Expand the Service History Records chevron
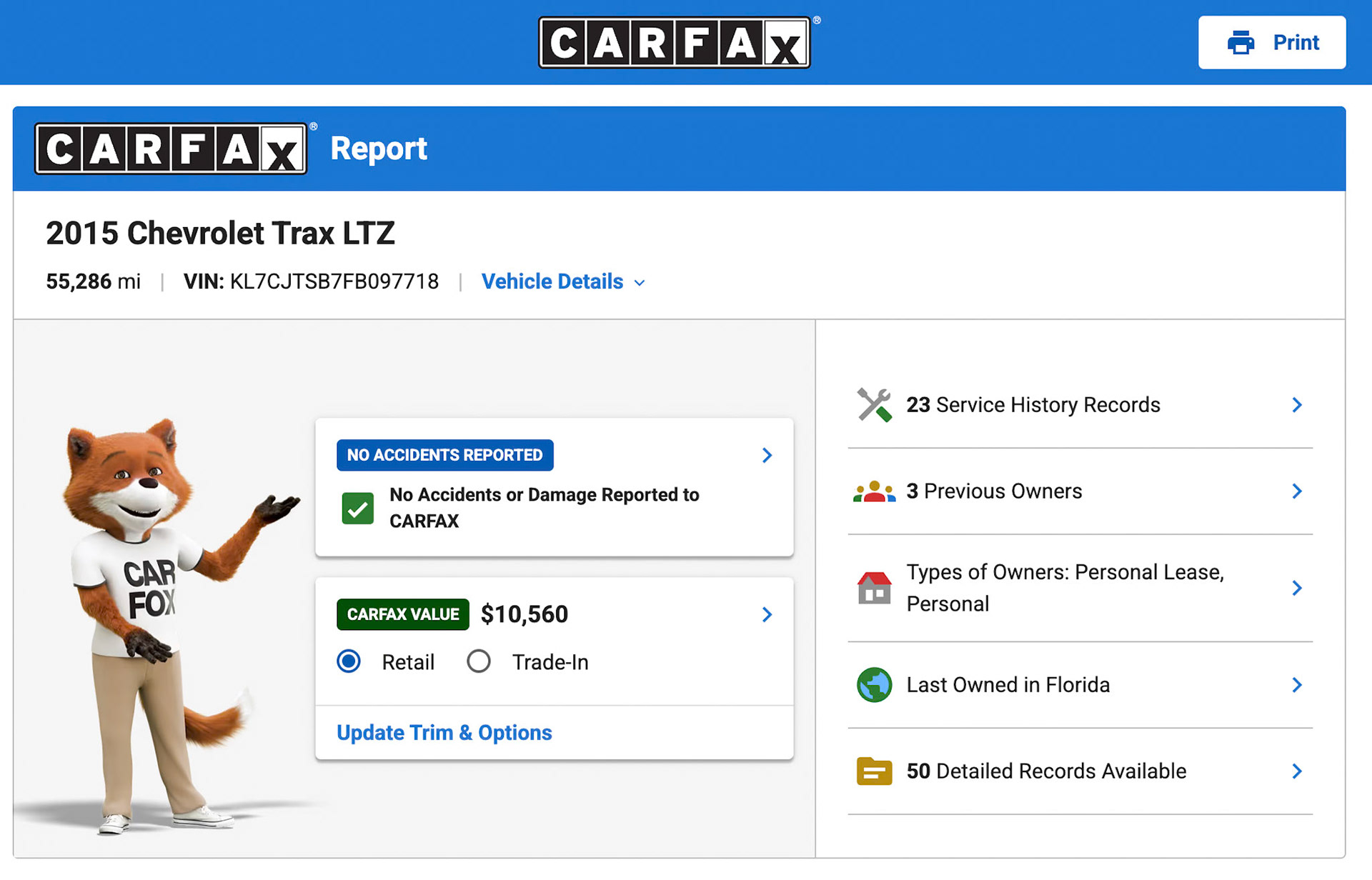Screen dimensions: 1372x880 pos(1297,405)
